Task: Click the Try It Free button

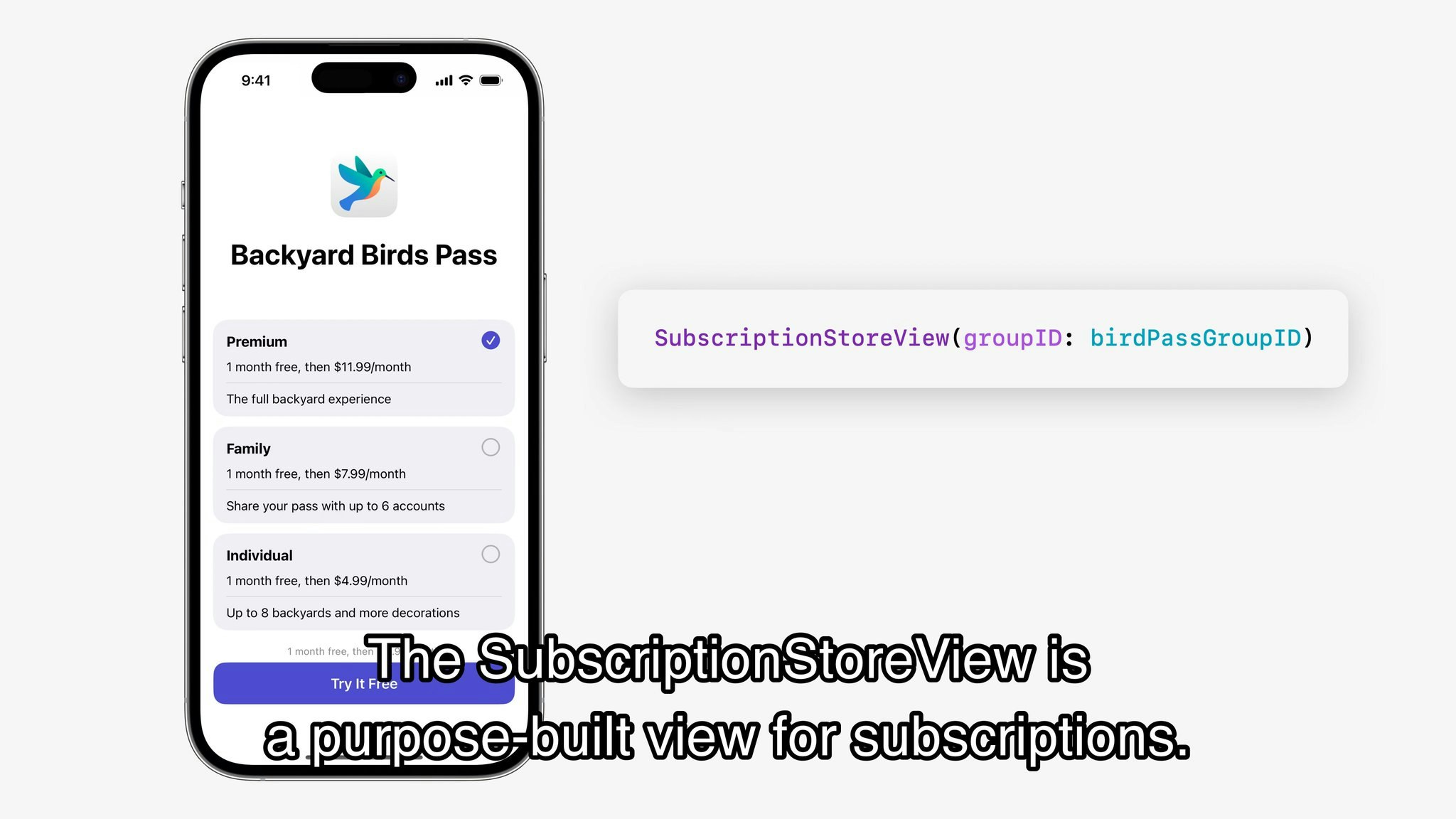Action: pos(363,684)
